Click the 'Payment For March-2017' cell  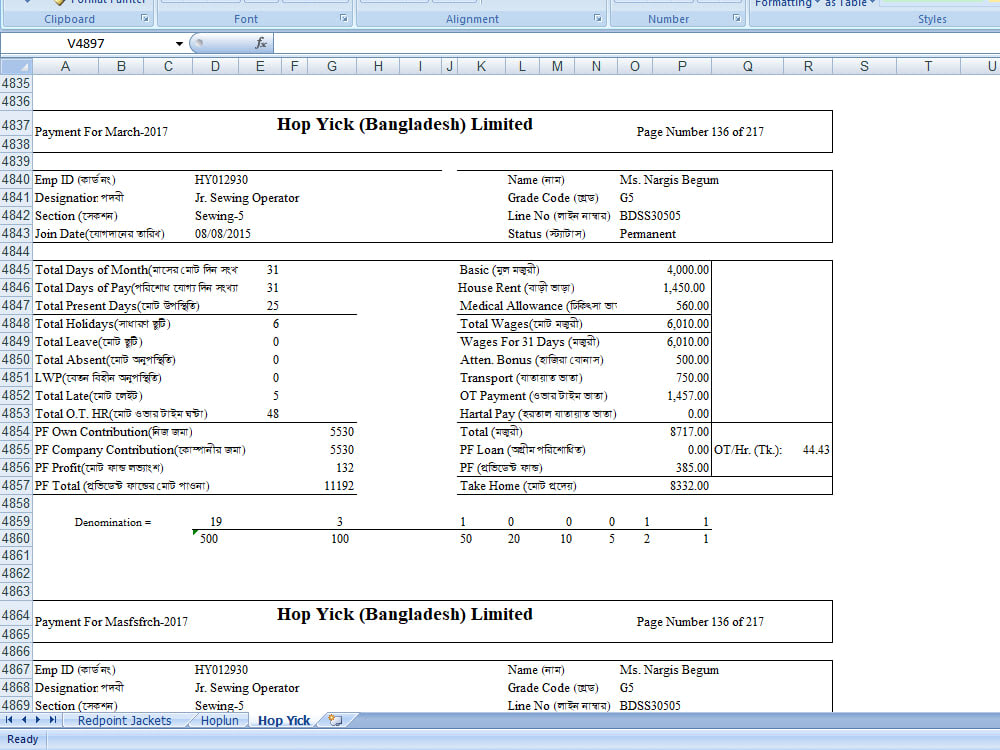point(101,131)
